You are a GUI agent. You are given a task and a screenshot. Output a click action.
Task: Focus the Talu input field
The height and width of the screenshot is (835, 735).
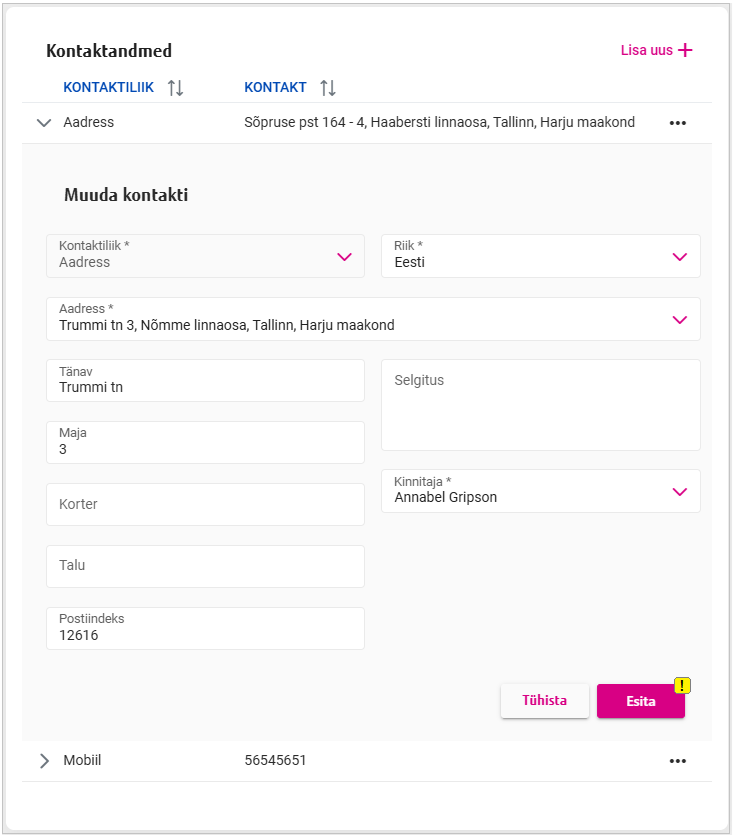205,567
